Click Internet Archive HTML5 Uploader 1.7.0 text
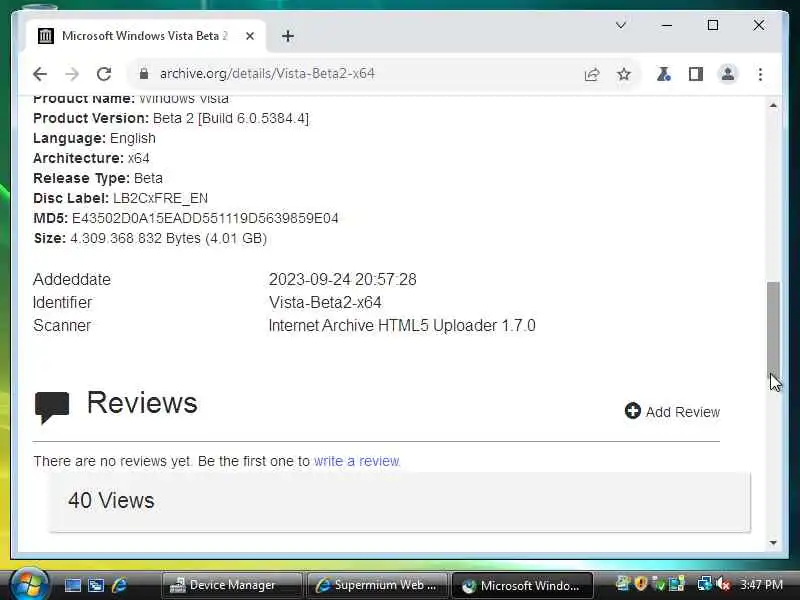The width and height of the screenshot is (800, 600). click(x=402, y=326)
